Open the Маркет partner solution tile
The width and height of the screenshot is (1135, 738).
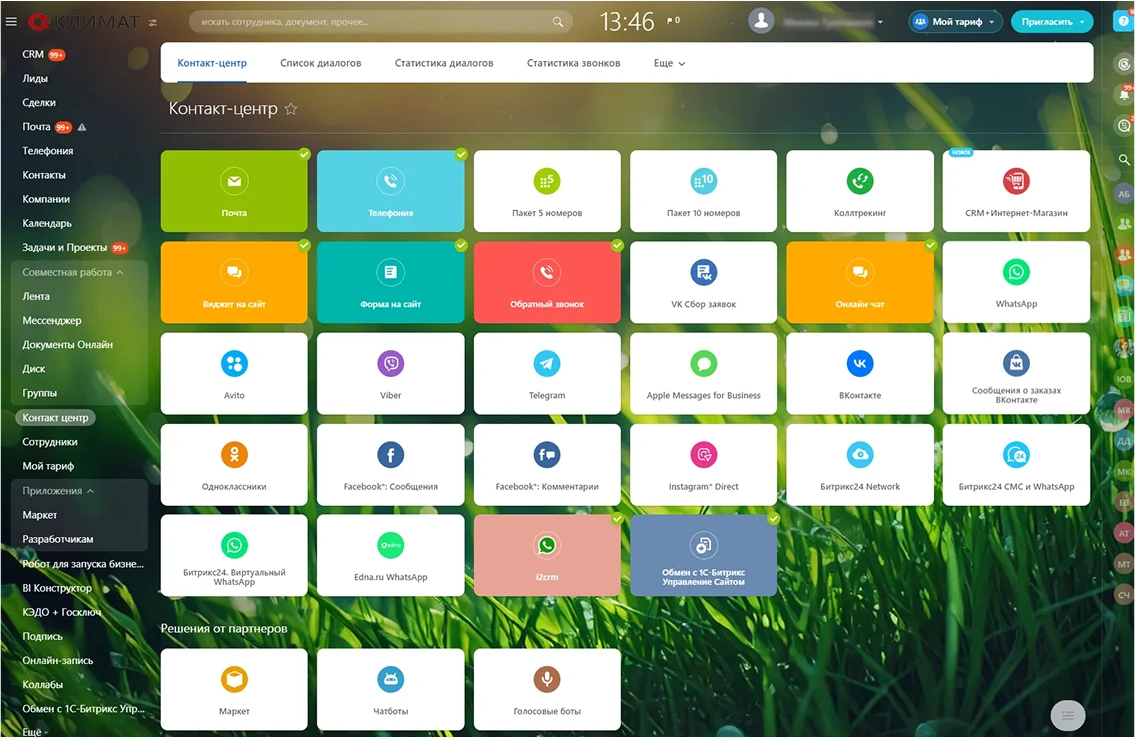tap(234, 690)
